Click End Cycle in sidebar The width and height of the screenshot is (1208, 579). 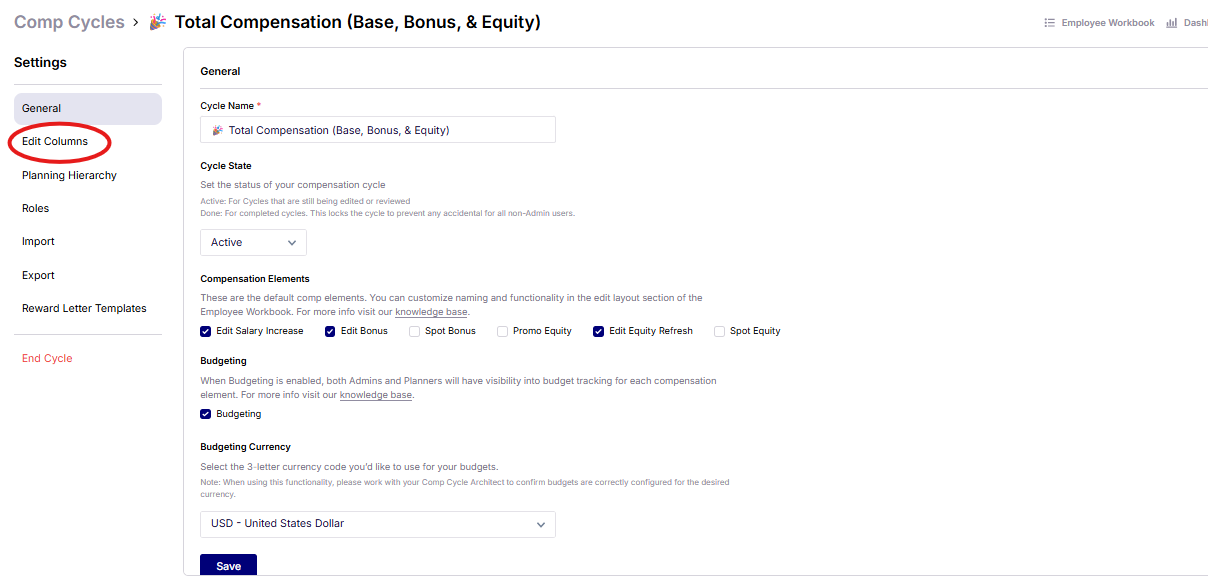pyautogui.click(x=47, y=358)
